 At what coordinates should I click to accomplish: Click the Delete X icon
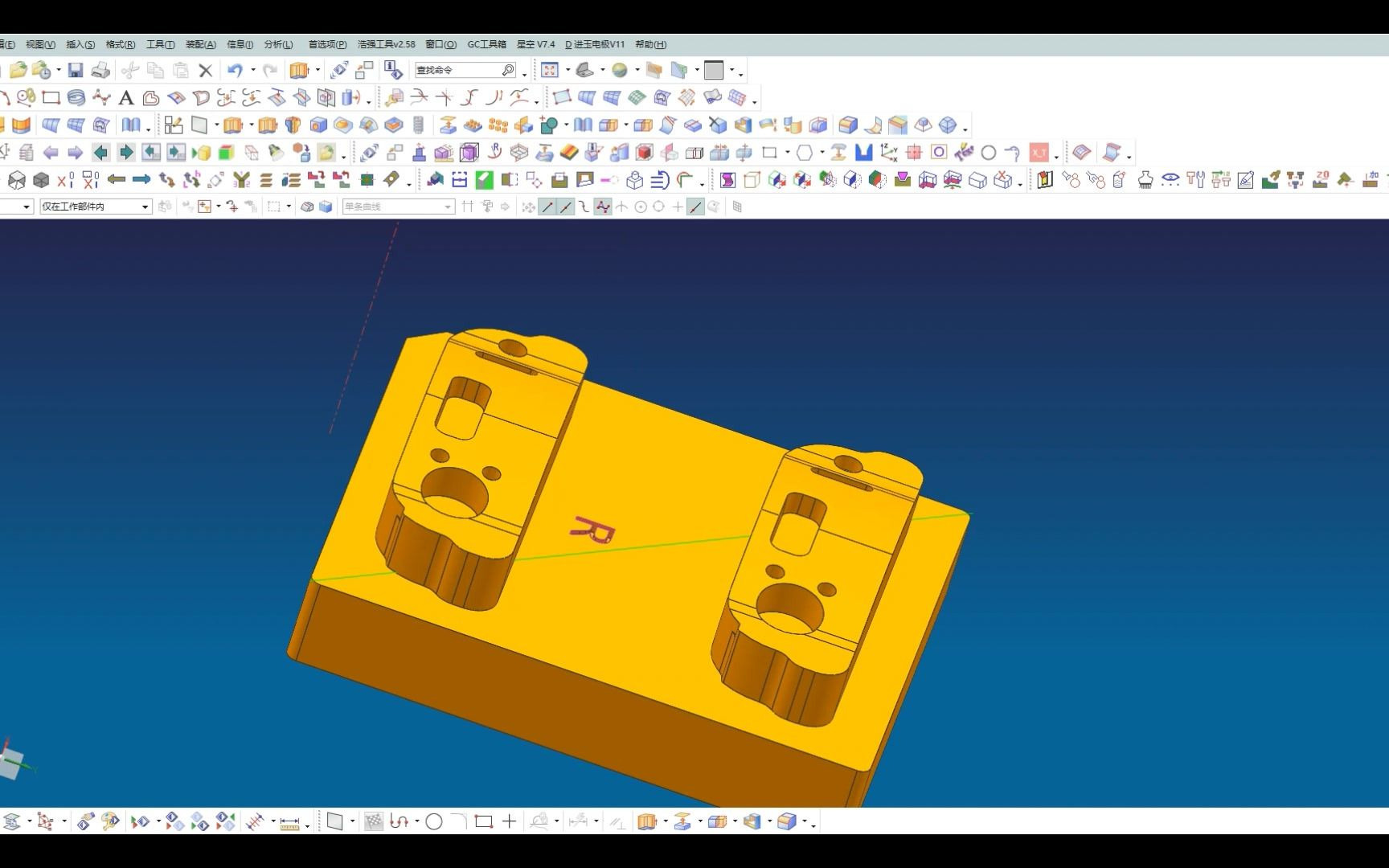(x=206, y=70)
